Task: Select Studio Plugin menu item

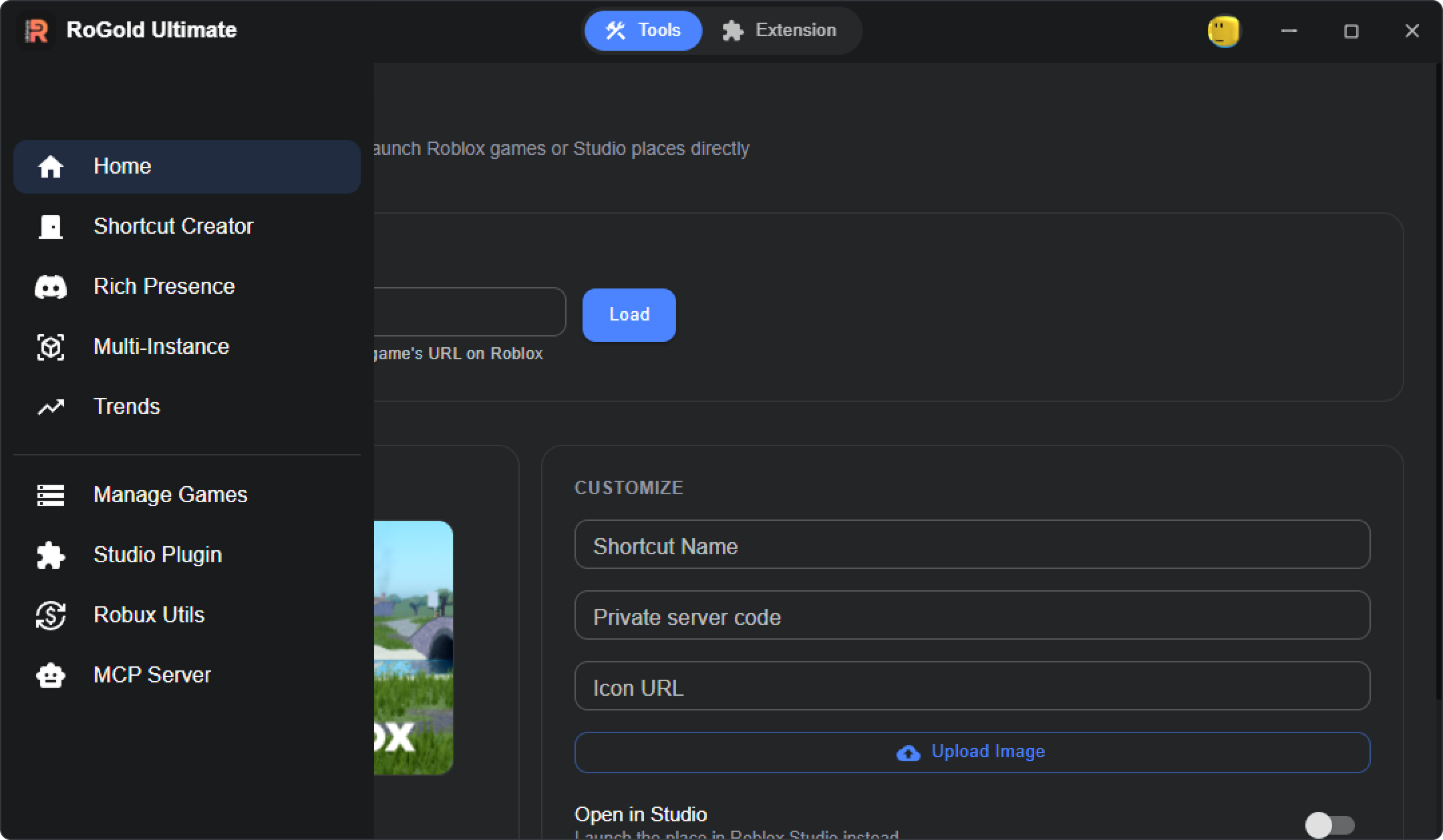Action: click(187, 556)
